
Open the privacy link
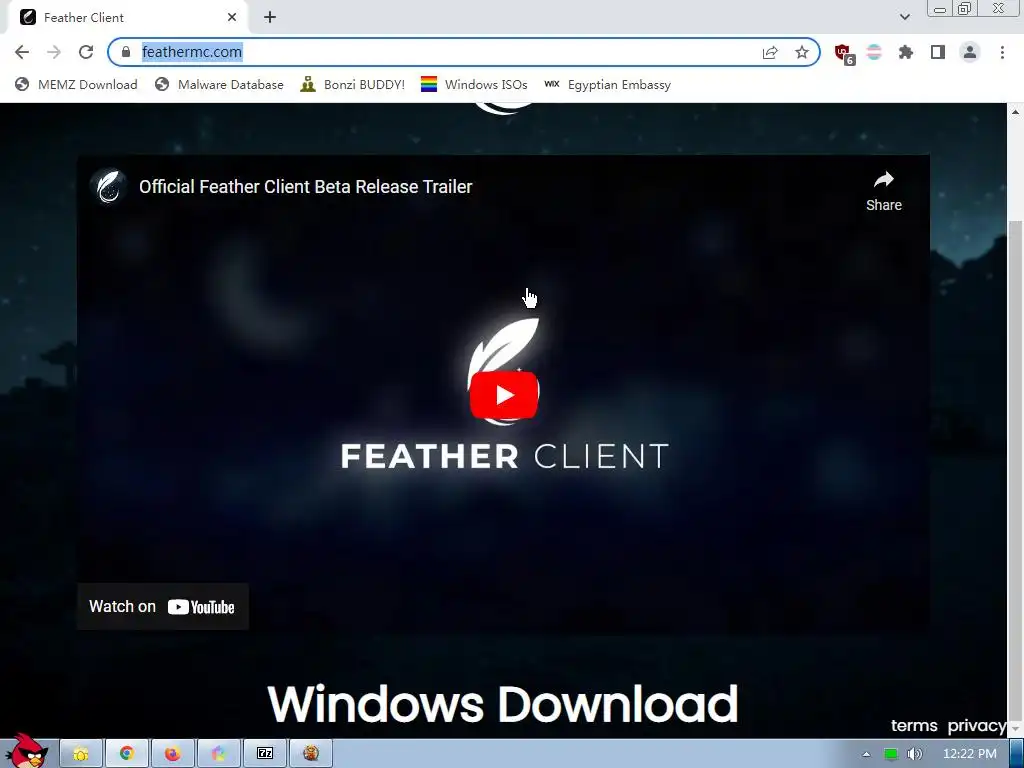[976, 726]
